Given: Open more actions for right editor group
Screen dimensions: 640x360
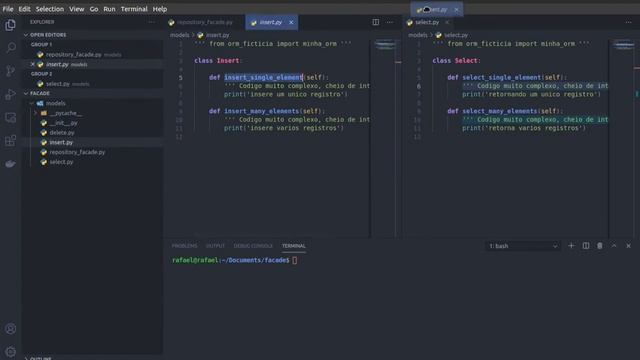Looking at the screenshot, I should click(x=629, y=22).
